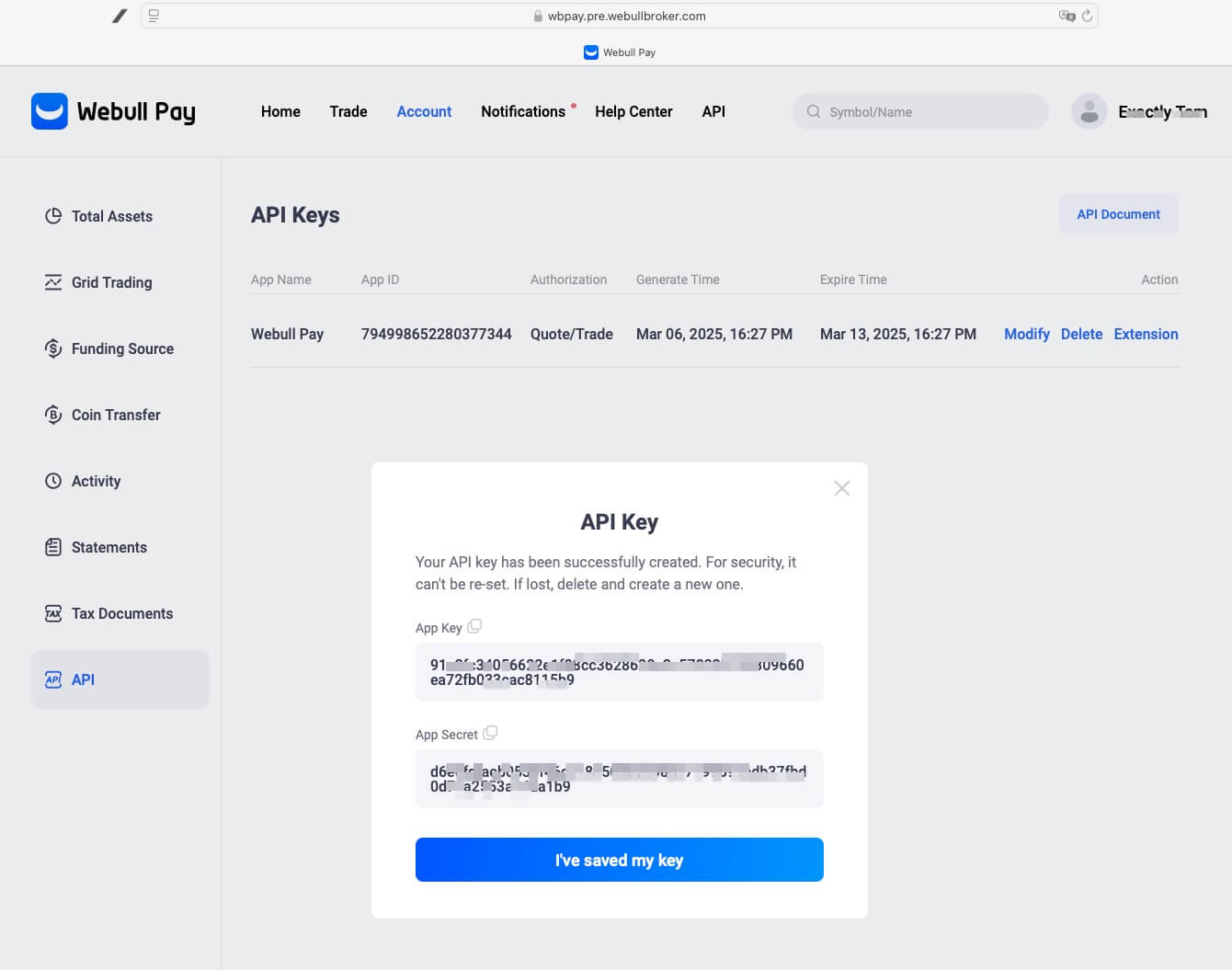Focus the Symbol/Name search field
The height and width of the screenshot is (970, 1232).
click(920, 111)
